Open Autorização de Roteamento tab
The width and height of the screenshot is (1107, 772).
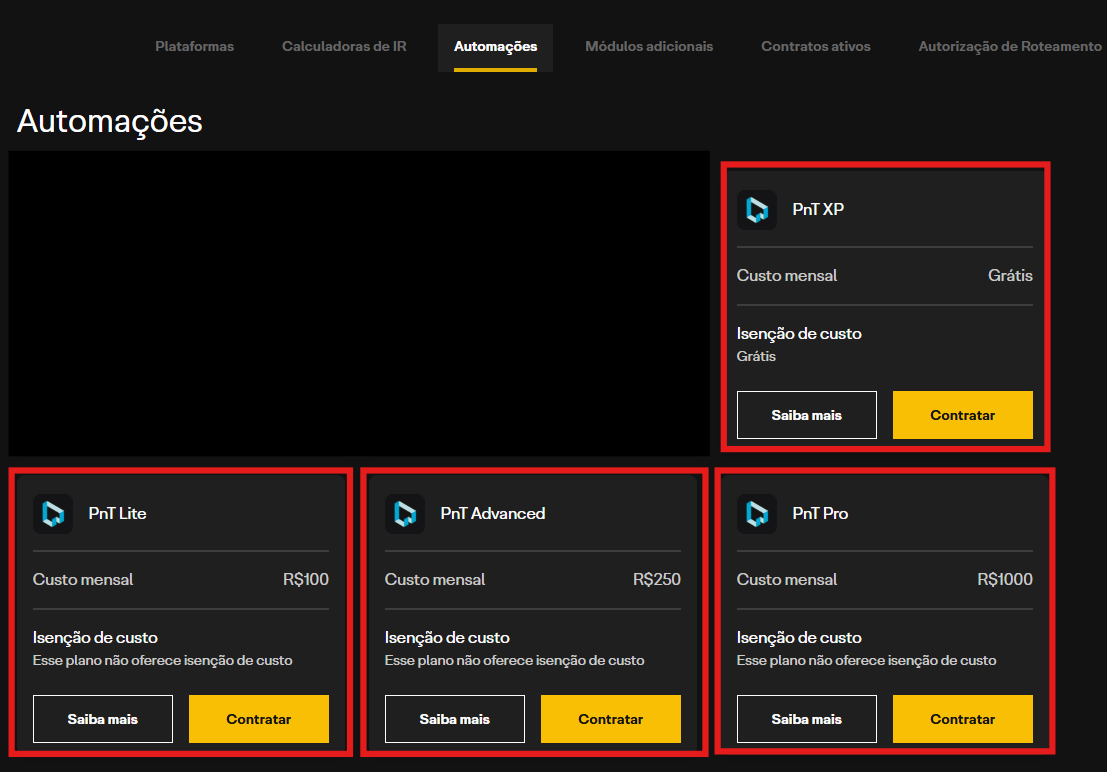pos(1010,47)
